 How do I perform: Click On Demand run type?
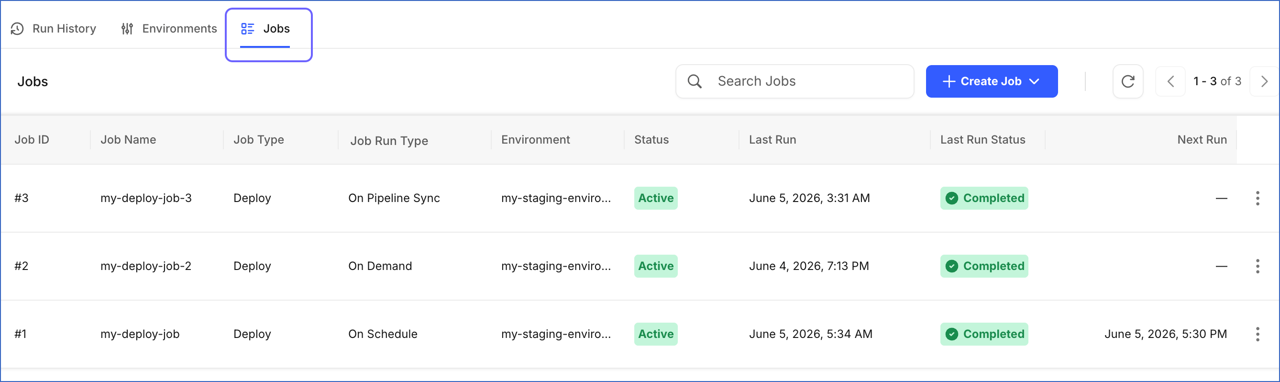(x=380, y=266)
